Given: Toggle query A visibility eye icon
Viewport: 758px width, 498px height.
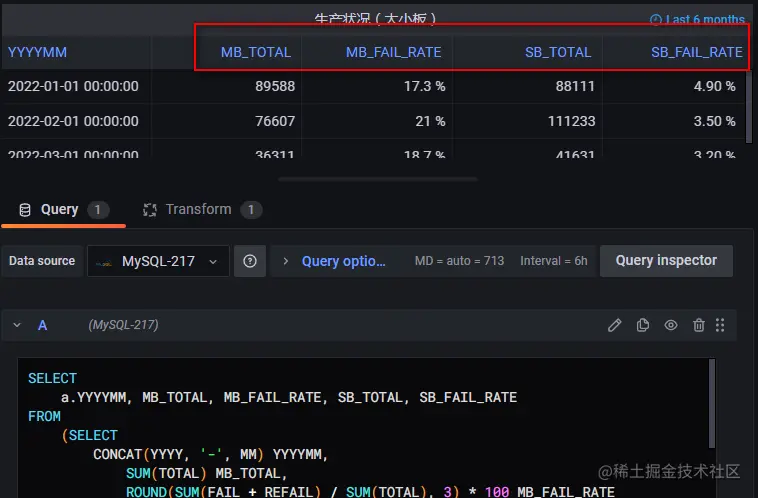Looking at the screenshot, I should [671, 325].
